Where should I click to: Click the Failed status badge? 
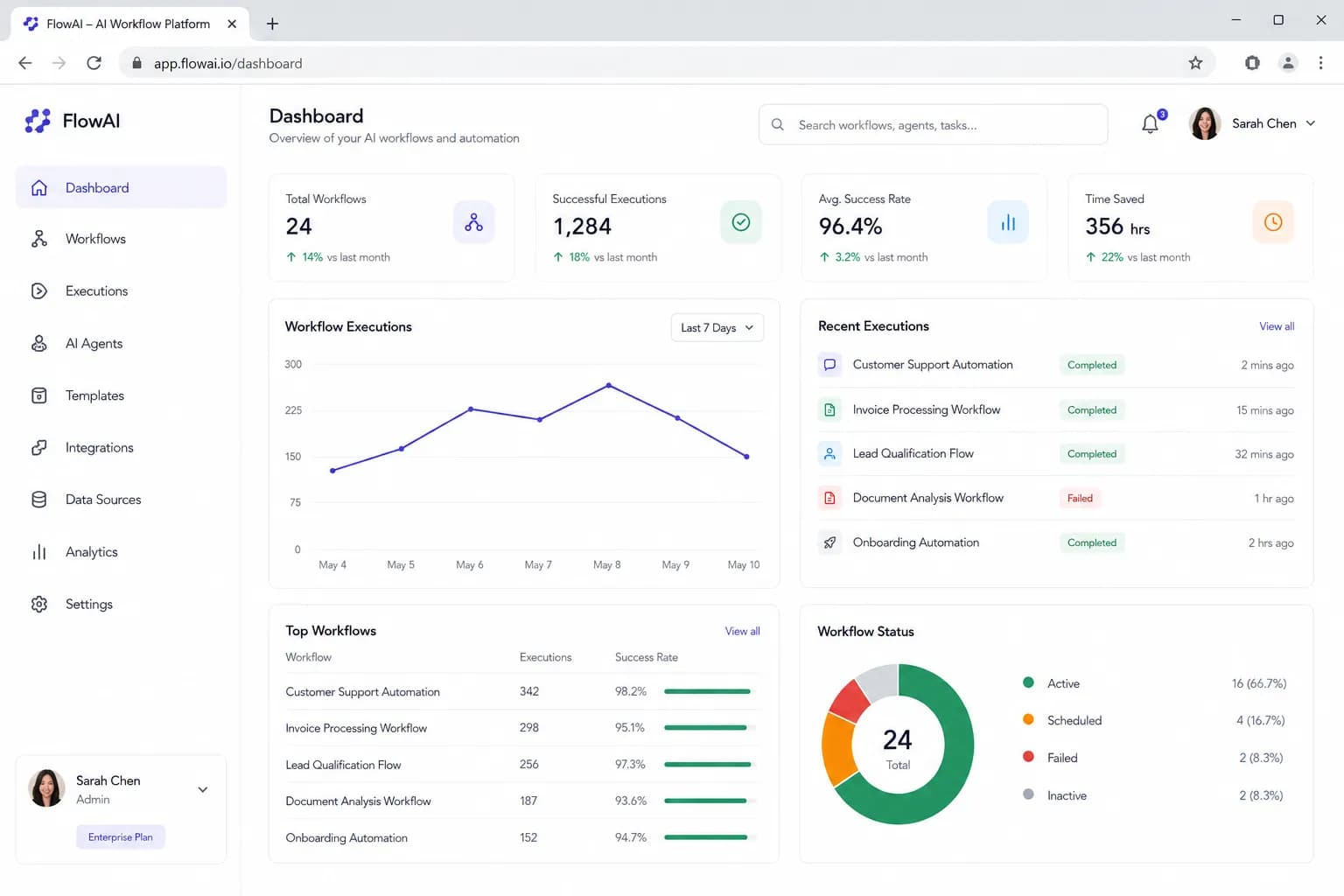(1080, 498)
